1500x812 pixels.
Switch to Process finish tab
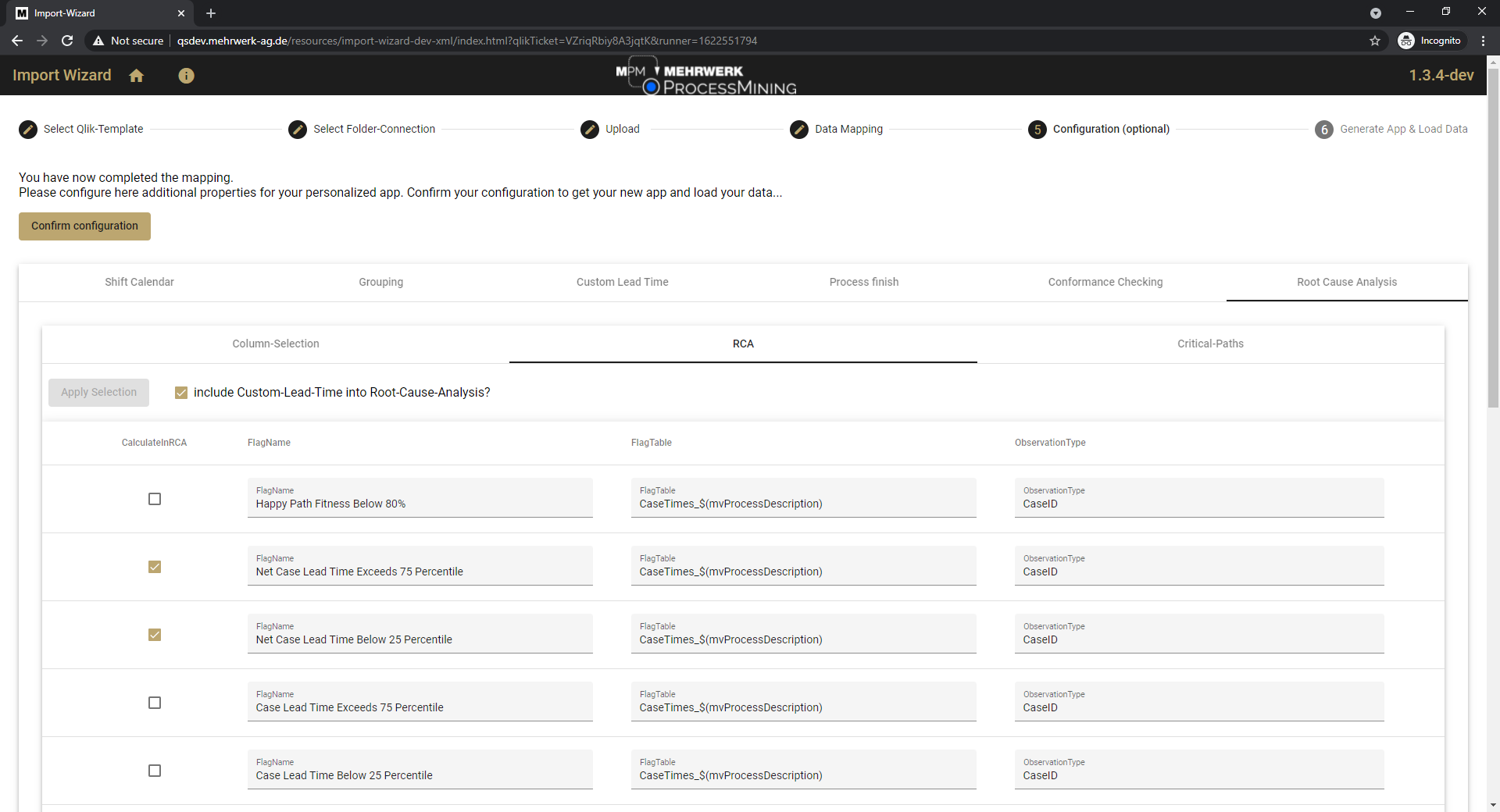[x=864, y=282]
